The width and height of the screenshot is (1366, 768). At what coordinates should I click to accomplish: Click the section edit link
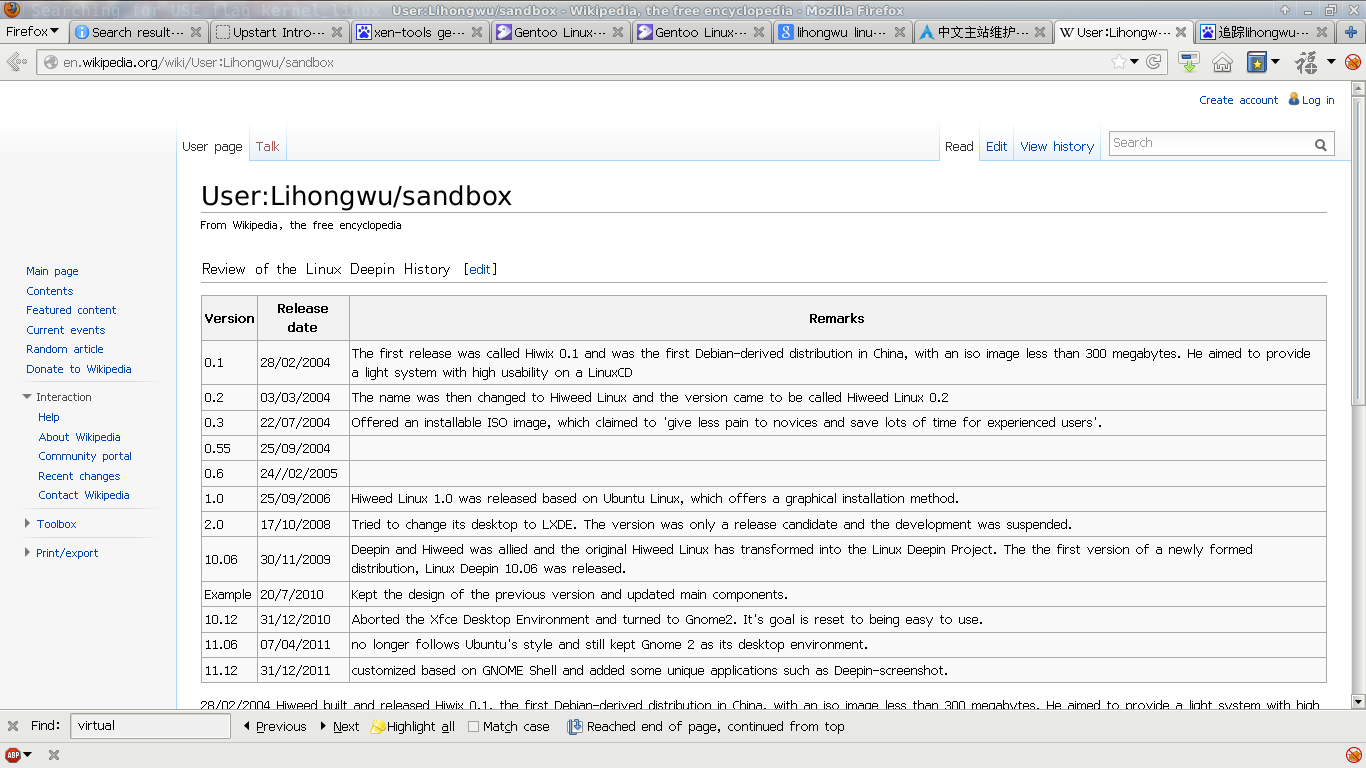480,269
